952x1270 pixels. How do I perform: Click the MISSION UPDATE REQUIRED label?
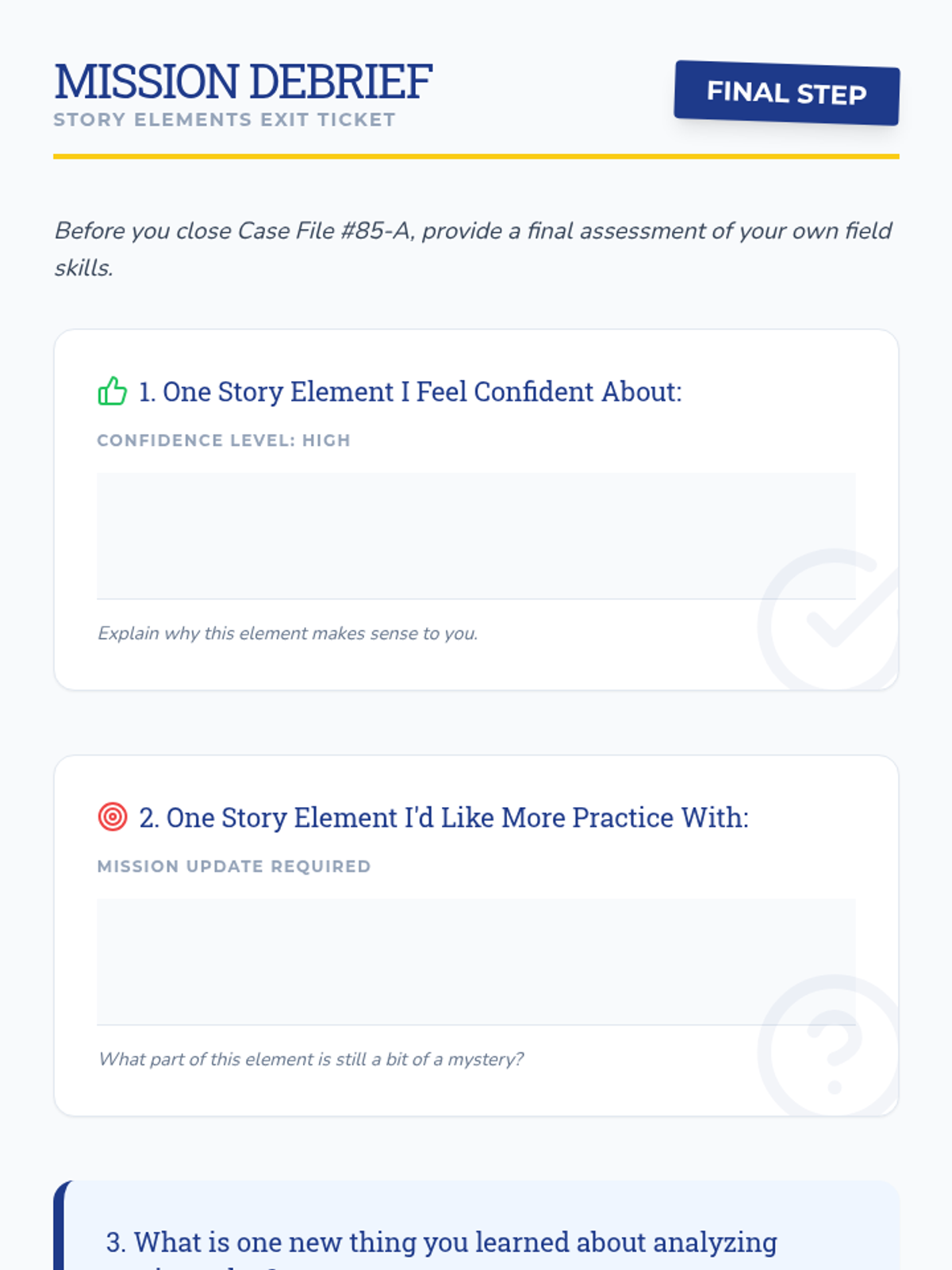click(234, 866)
